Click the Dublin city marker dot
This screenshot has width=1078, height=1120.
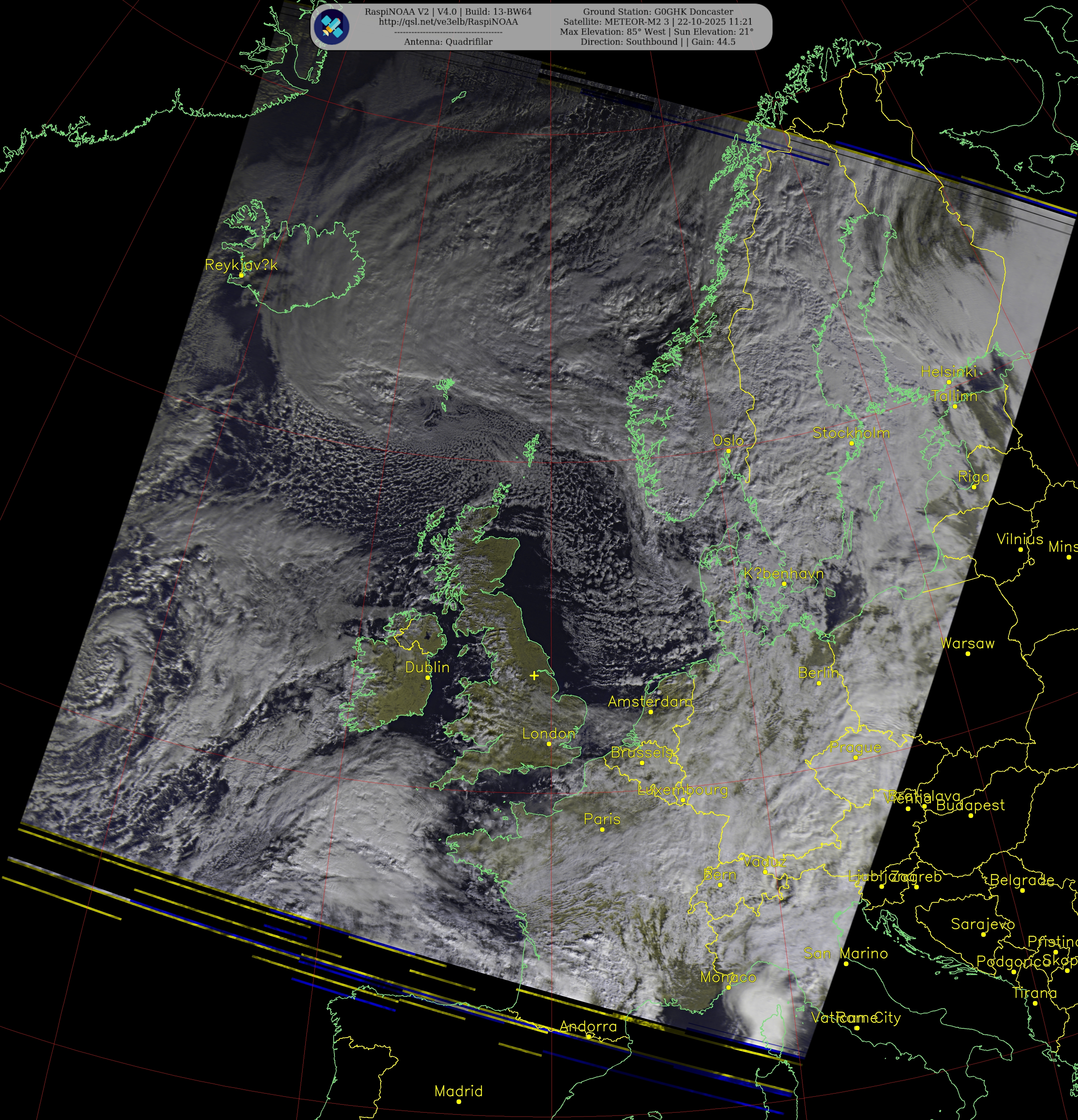coord(427,677)
